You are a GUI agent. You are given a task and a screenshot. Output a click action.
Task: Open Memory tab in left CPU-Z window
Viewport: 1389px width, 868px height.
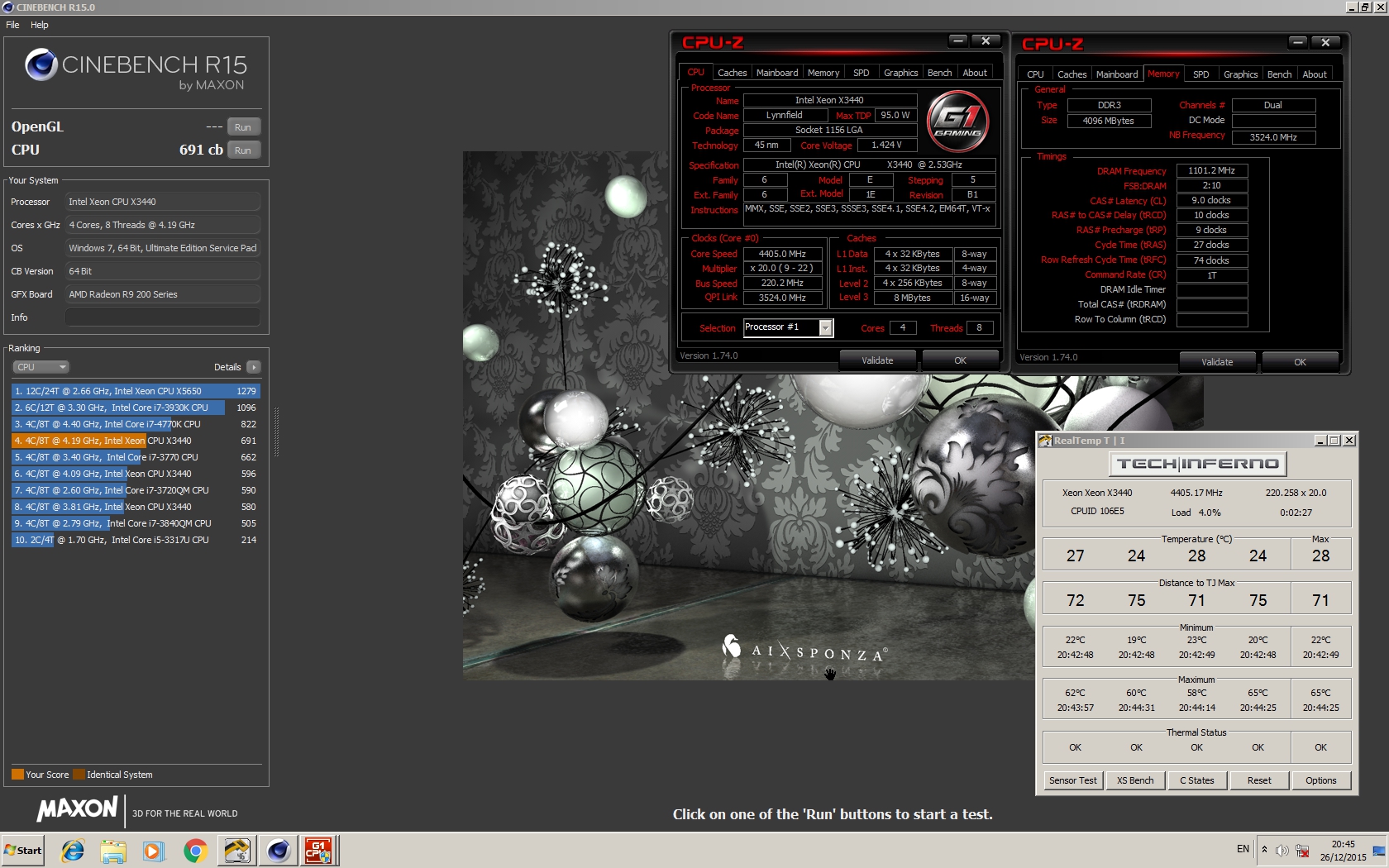(823, 73)
